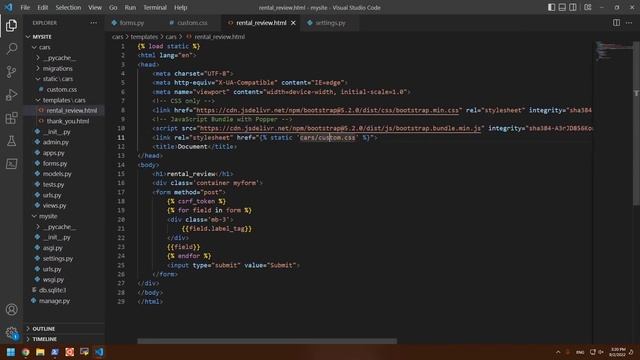Open the Explorer view in activity bar
This screenshot has height=360, width=640.
point(11,26)
